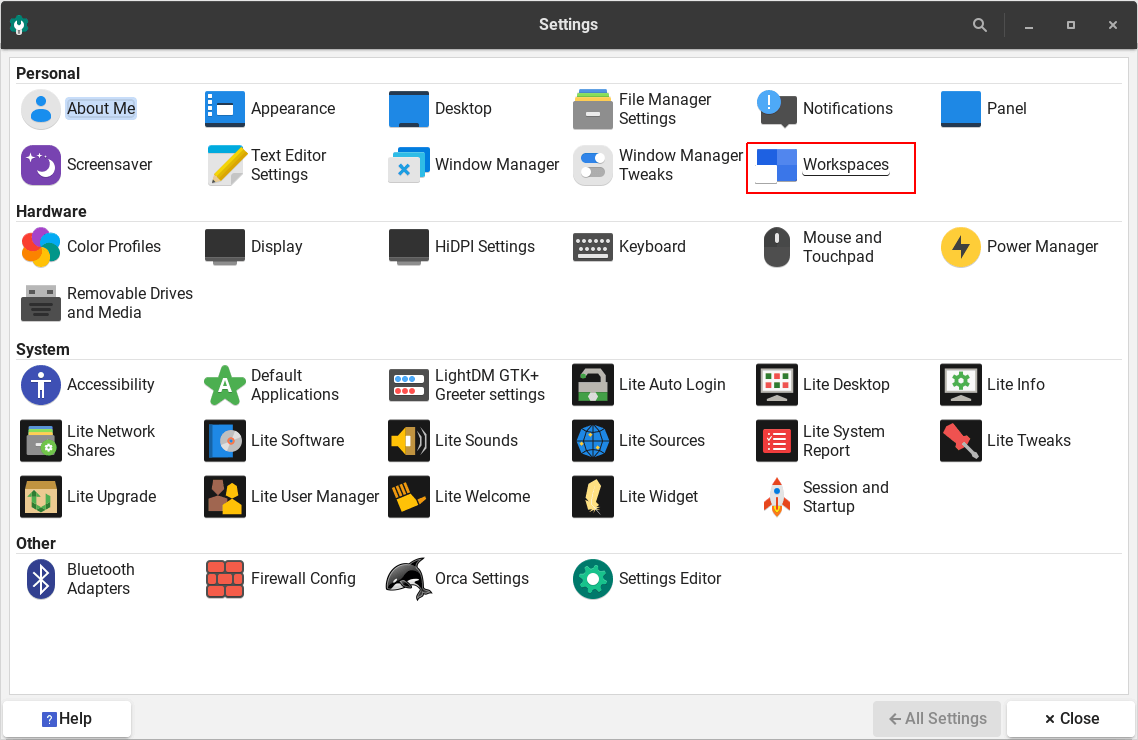This screenshot has height=740, width=1138.
Task: Launch the Firewall Config icon
Action: pyautogui.click(x=225, y=579)
